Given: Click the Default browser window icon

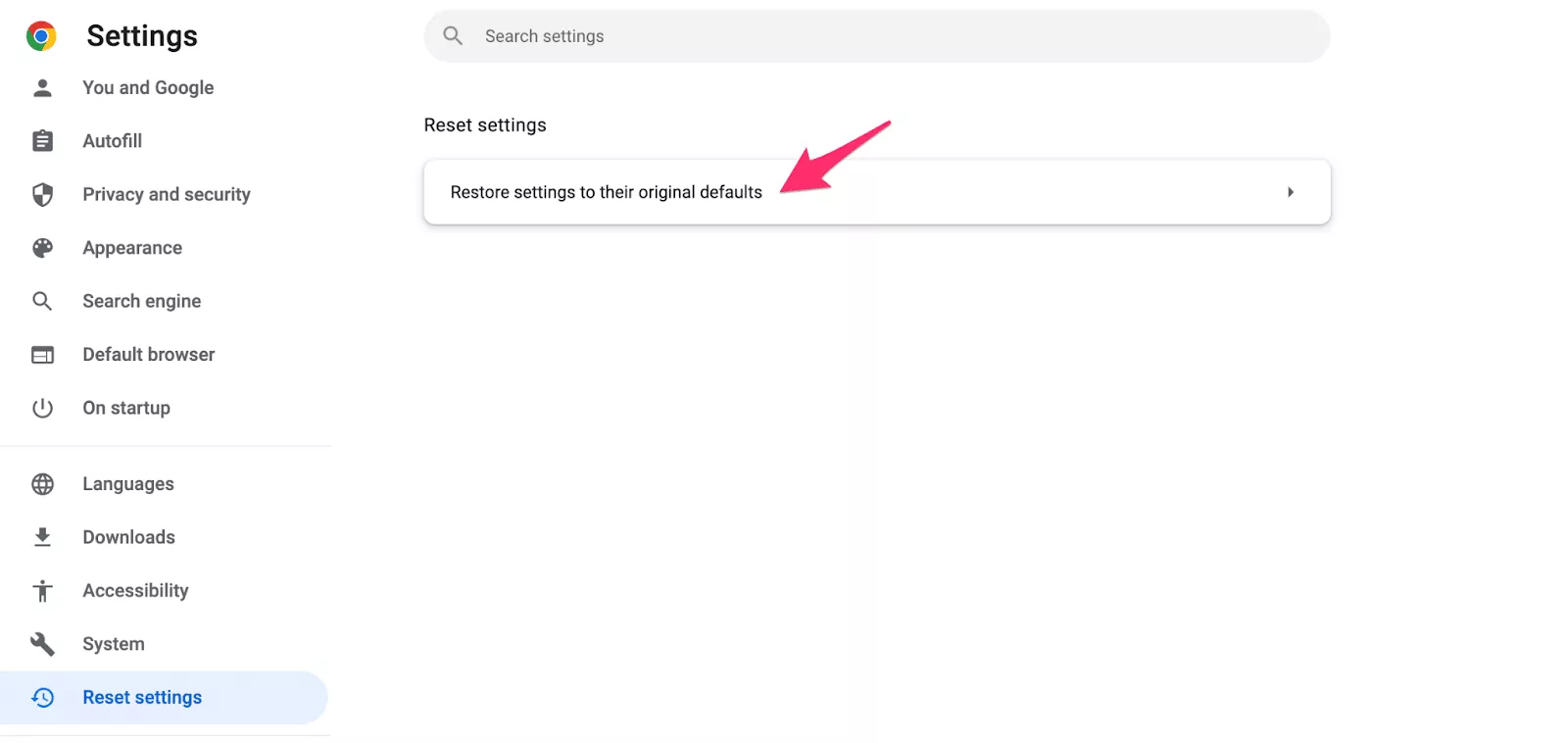Looking at the screenshot, I should point(42,355).
